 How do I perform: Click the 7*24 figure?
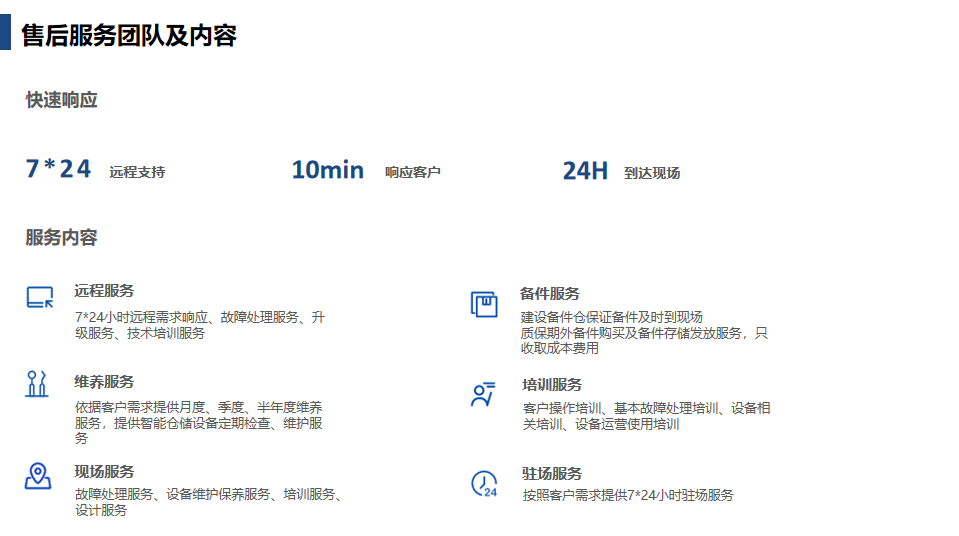58,169
